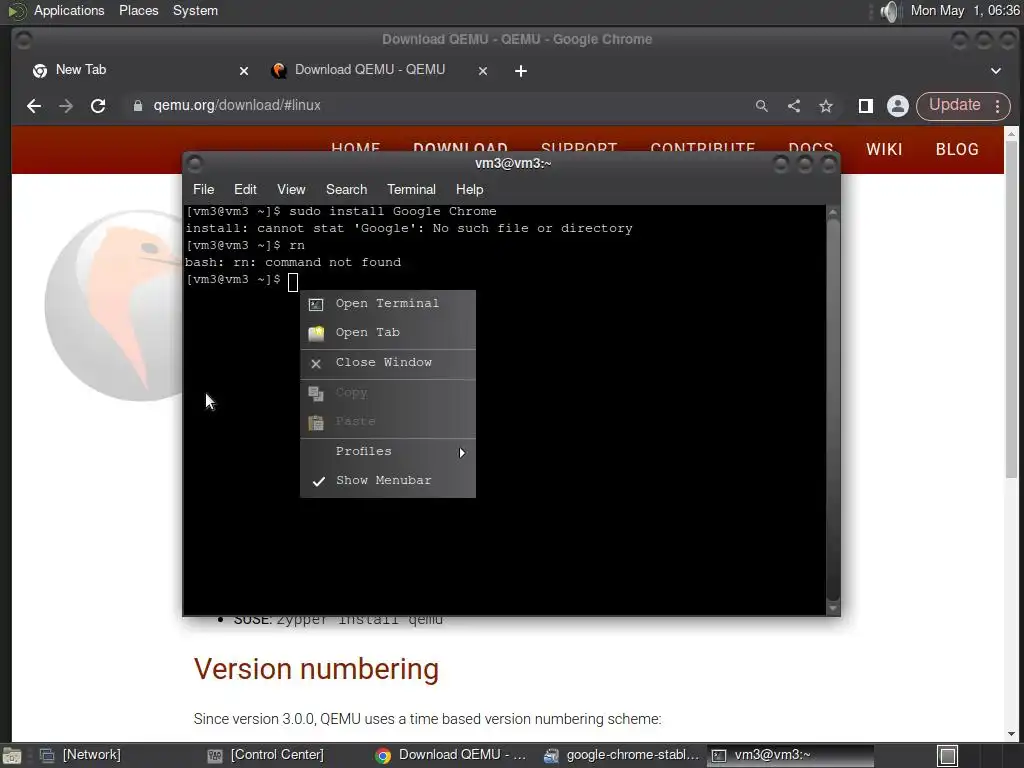Open the BLOG link on QEMU site
The width and height of the screenshot is (1024, 768).
tap(957, 150)
